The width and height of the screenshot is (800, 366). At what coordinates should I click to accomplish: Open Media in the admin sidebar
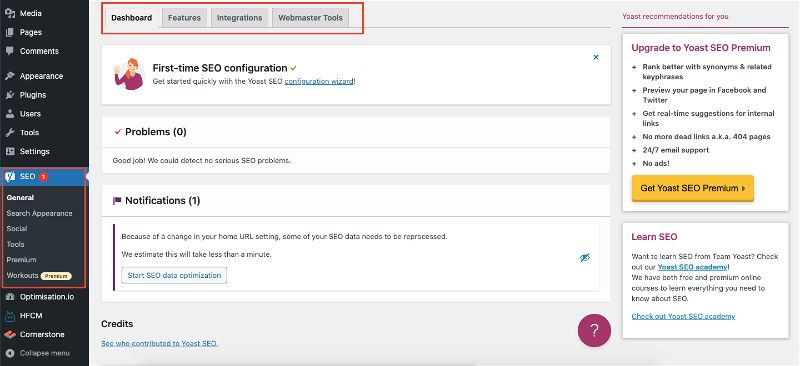tap(31, 13)
